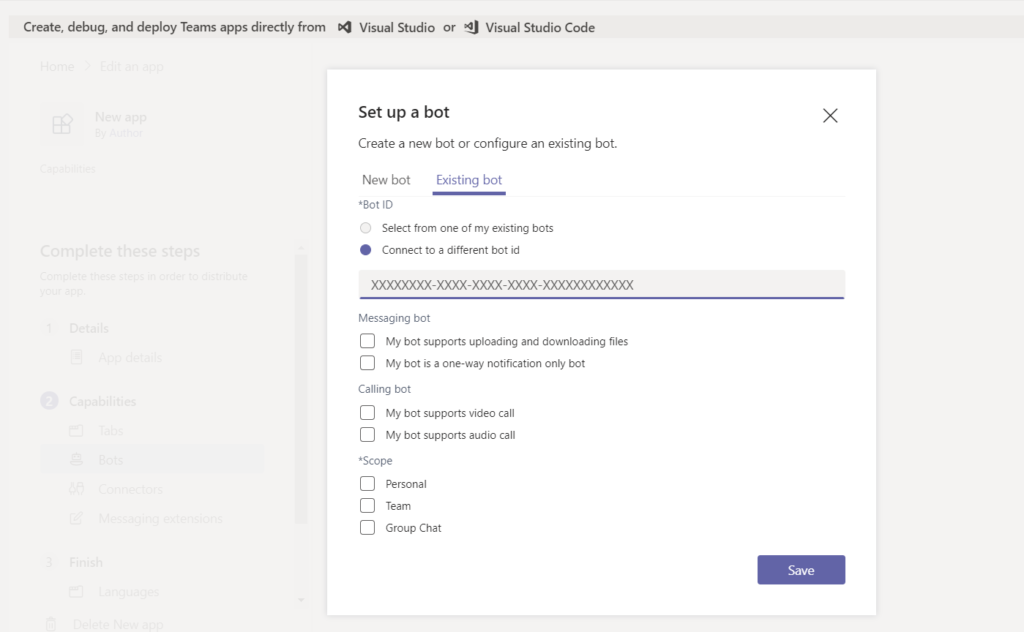Click the Visual Studio Code logo icon
Screen dimensions: 1024x632
click(x=472, y=28)
